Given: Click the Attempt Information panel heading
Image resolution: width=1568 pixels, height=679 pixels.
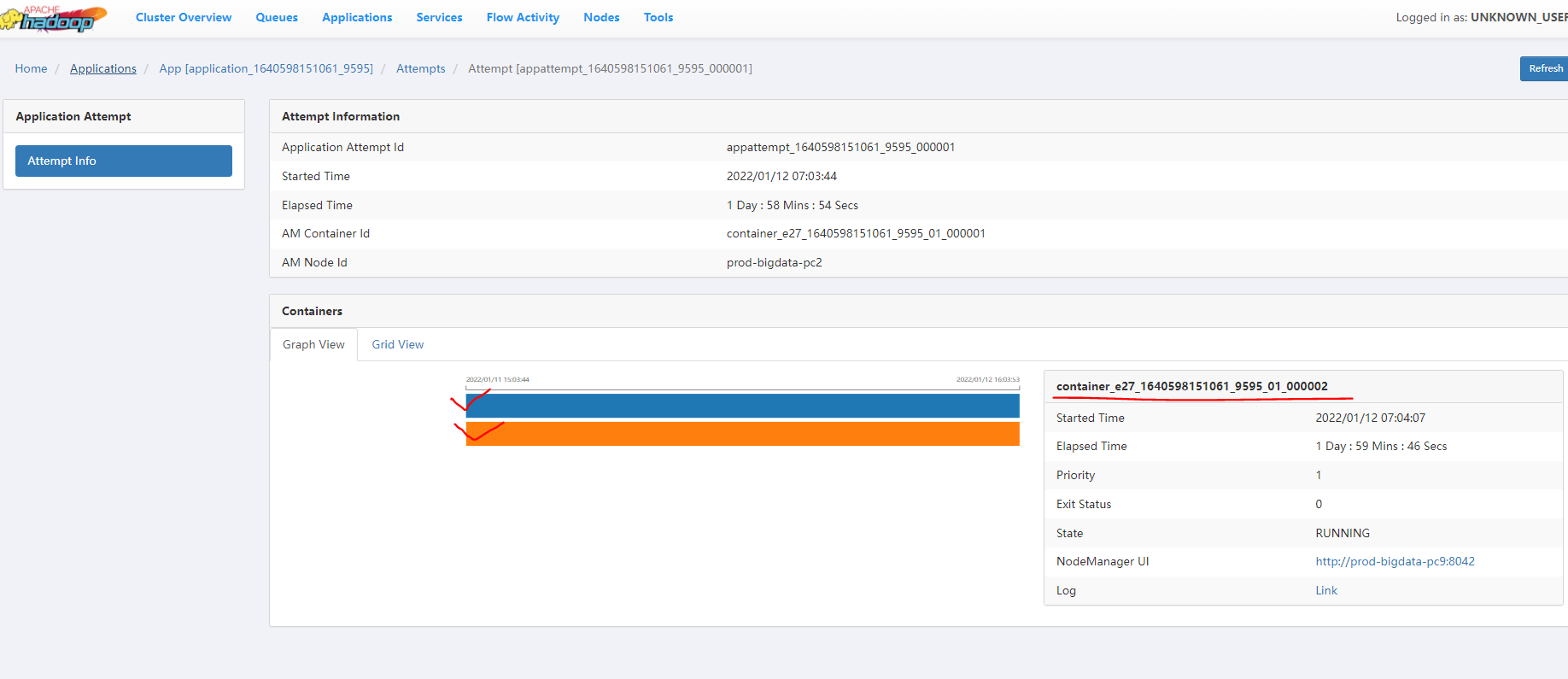Looking at the screenshot, I should 340,116.
